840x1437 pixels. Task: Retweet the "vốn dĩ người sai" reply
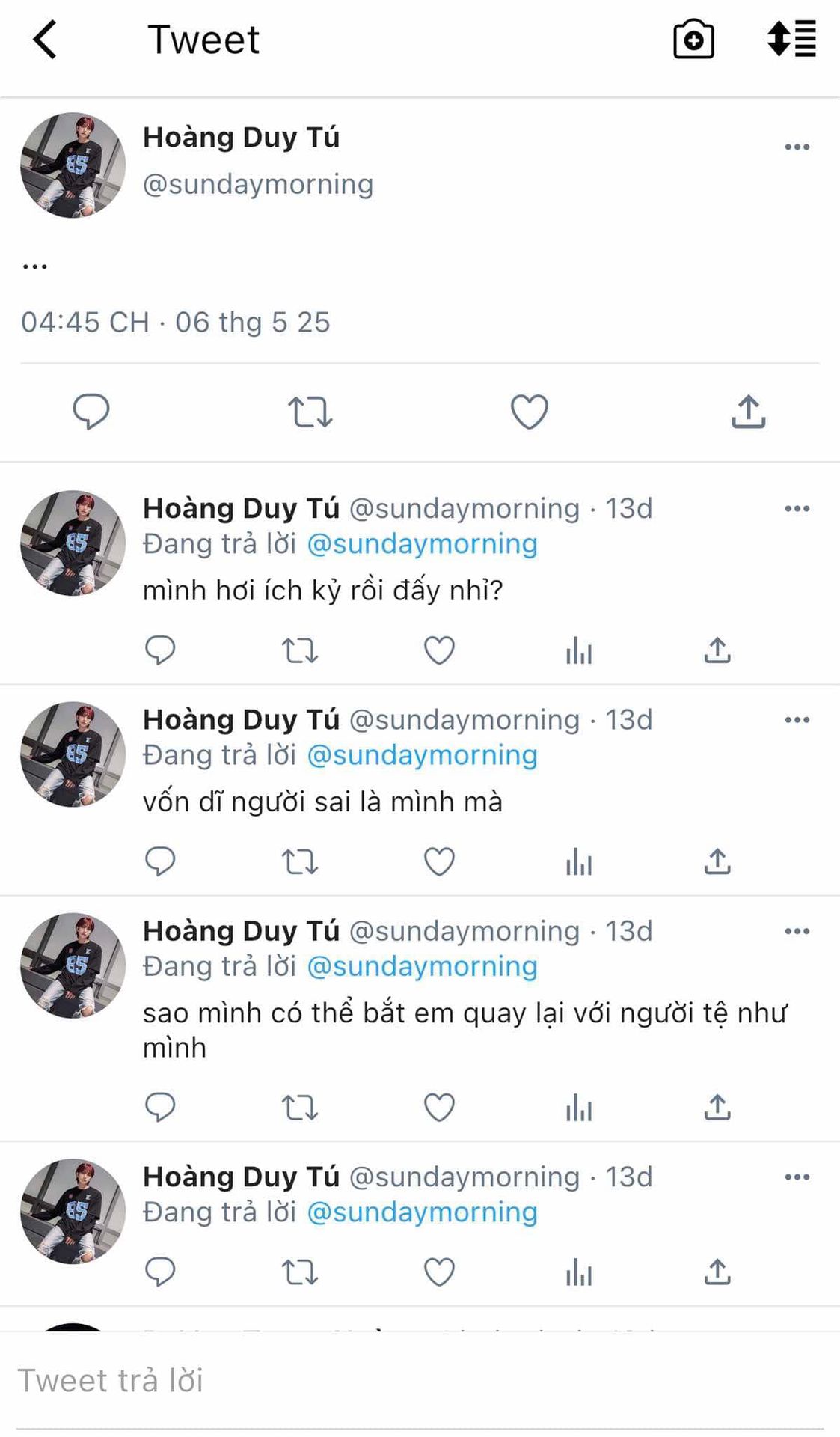tap(299, 861)
